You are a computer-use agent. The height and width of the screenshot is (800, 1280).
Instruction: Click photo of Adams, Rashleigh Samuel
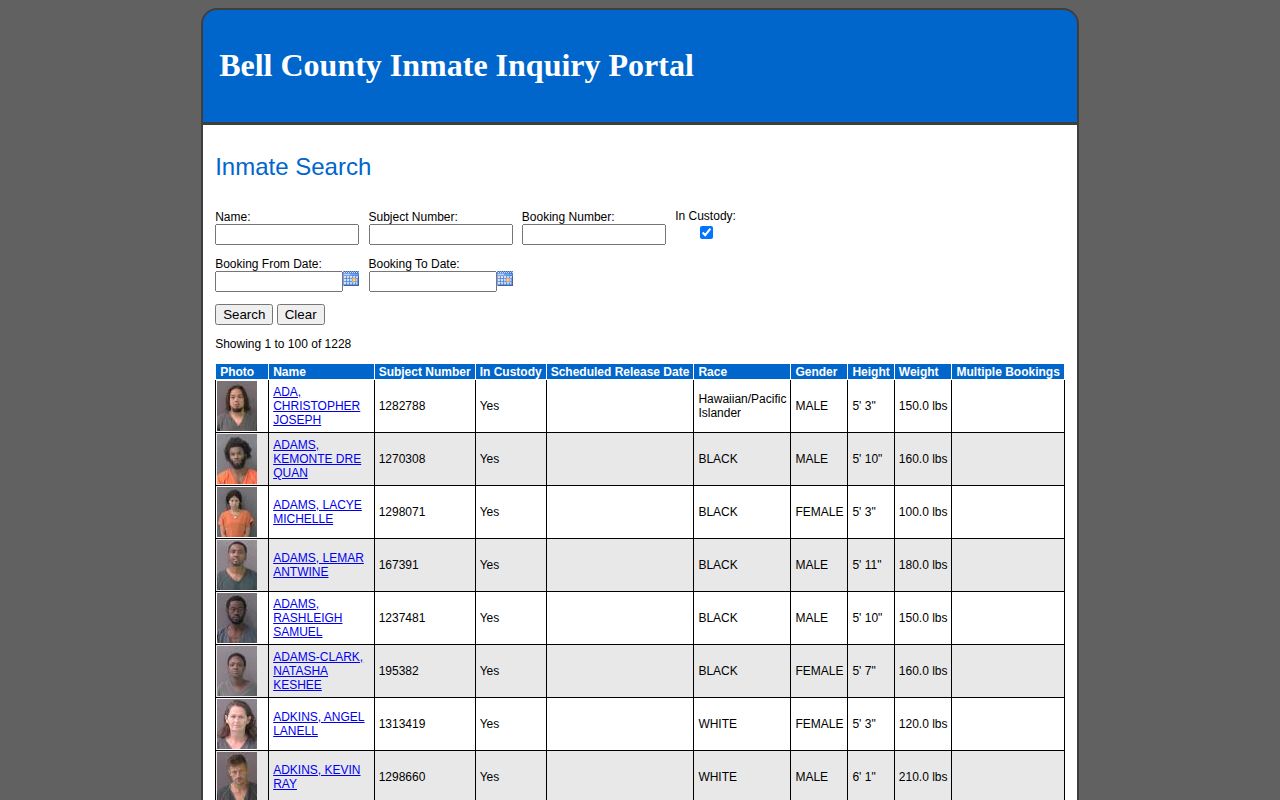237,618
